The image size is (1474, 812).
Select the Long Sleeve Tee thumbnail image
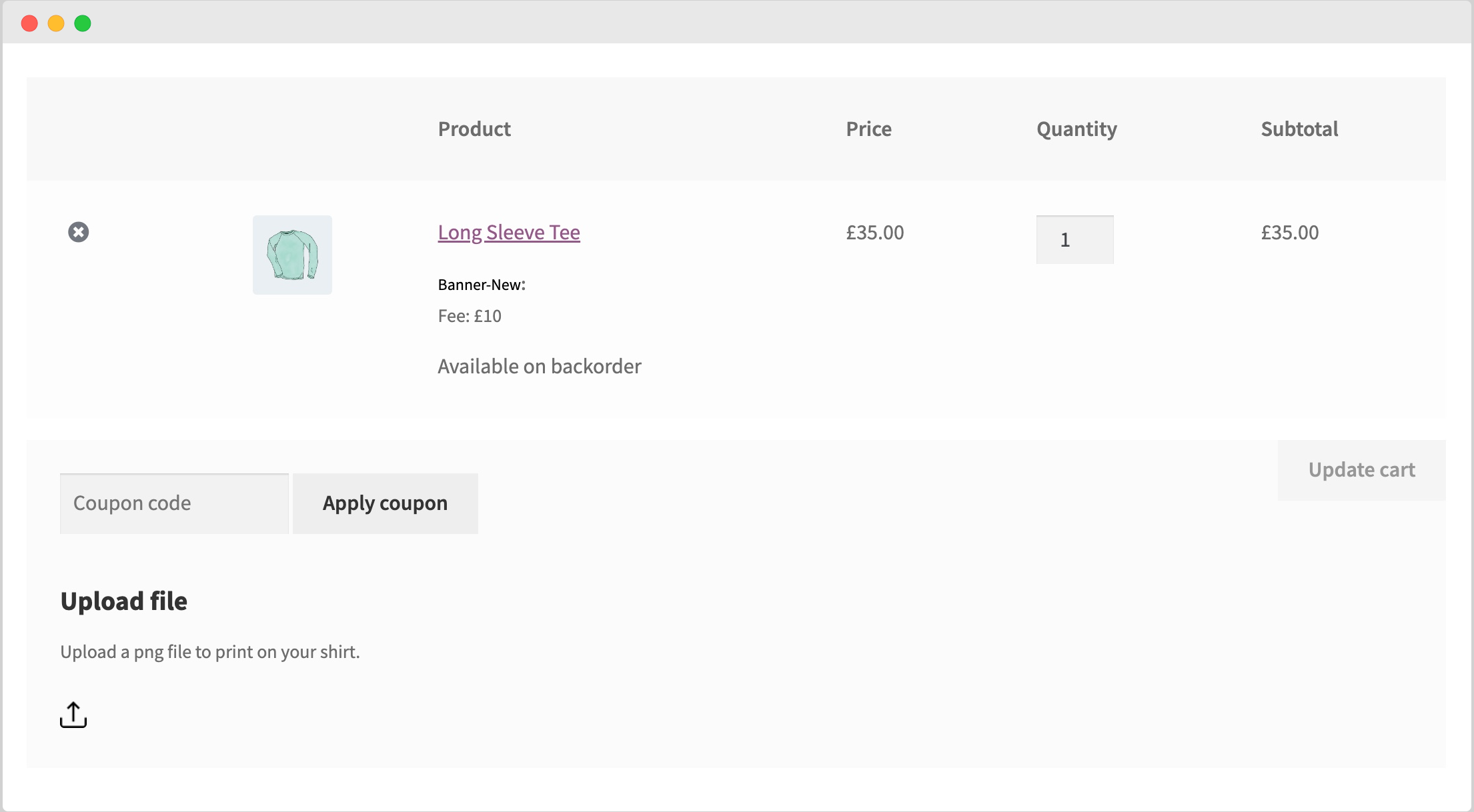[292, 254]
